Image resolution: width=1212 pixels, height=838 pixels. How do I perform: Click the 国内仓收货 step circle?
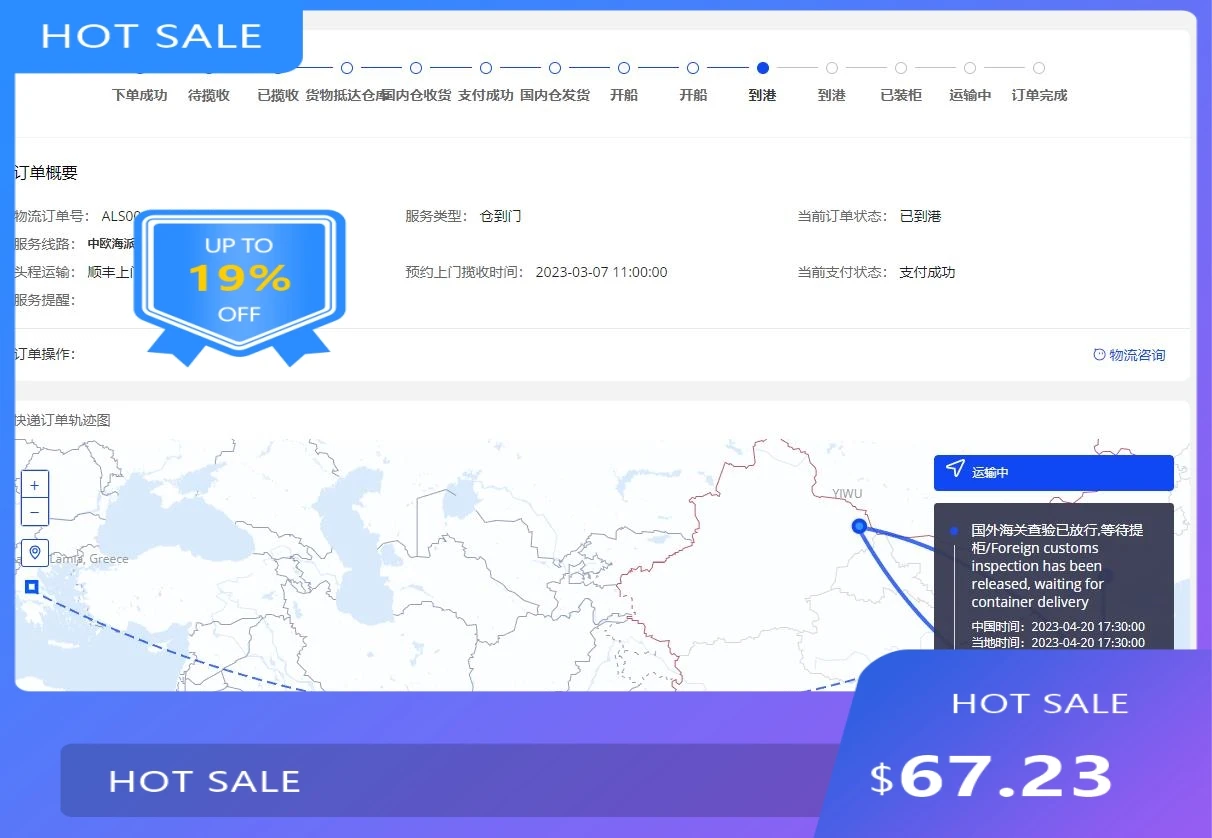(x=416, y=68)
